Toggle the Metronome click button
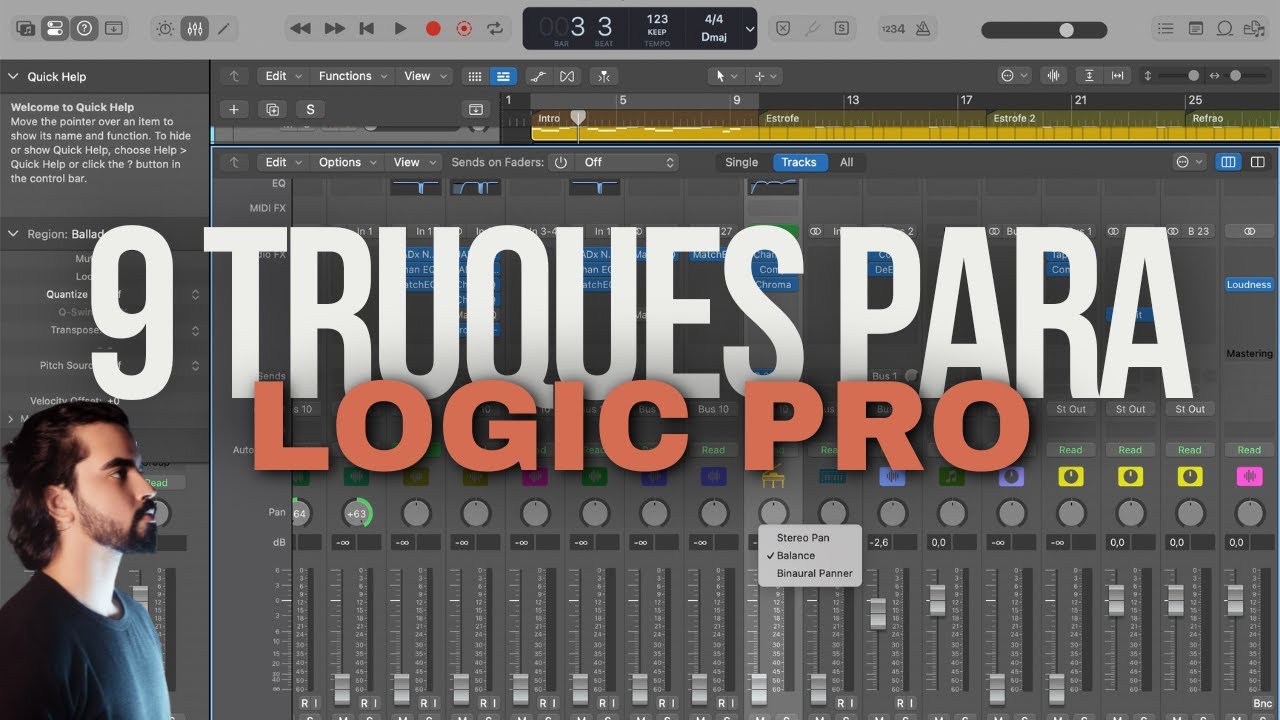 [x=923, y=29]
